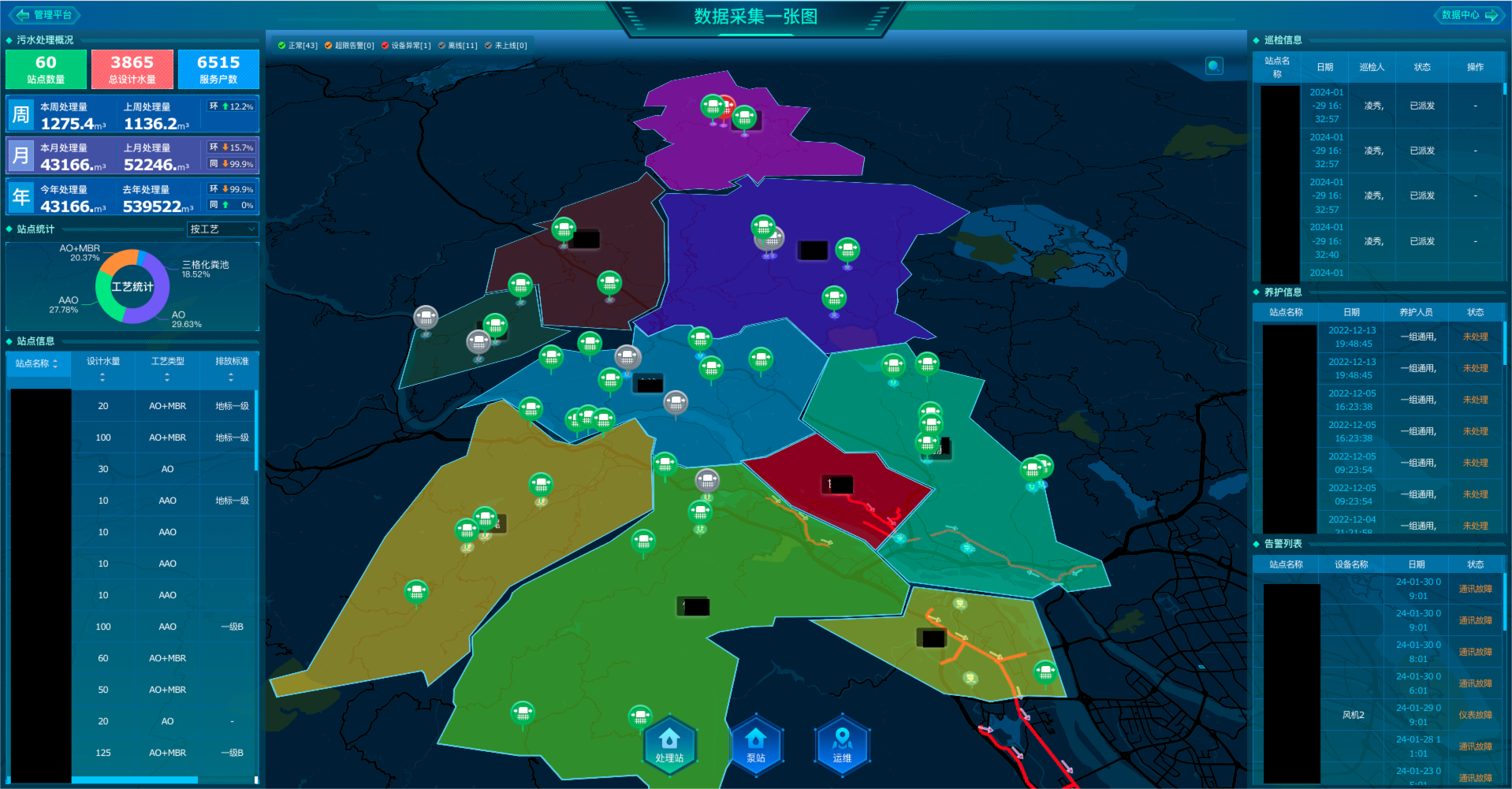Click the 站点数量 60 summary card
Screen dimensions: 1512x789
pos(46,69)
